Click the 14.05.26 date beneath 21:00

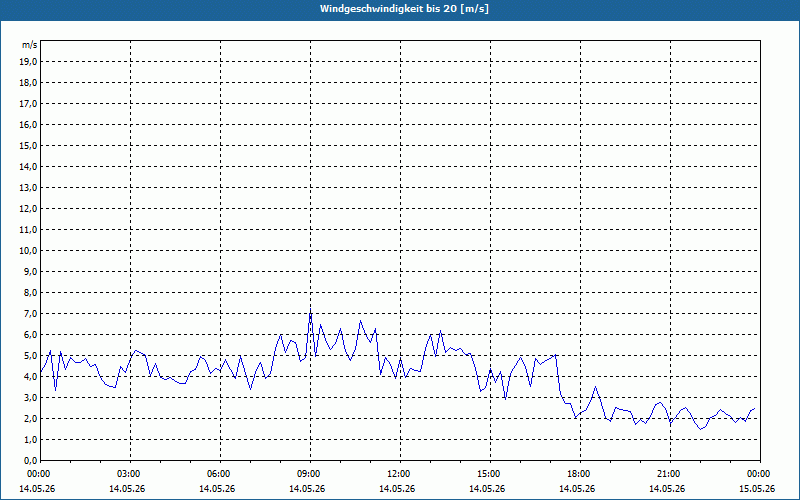click(667, 489)
